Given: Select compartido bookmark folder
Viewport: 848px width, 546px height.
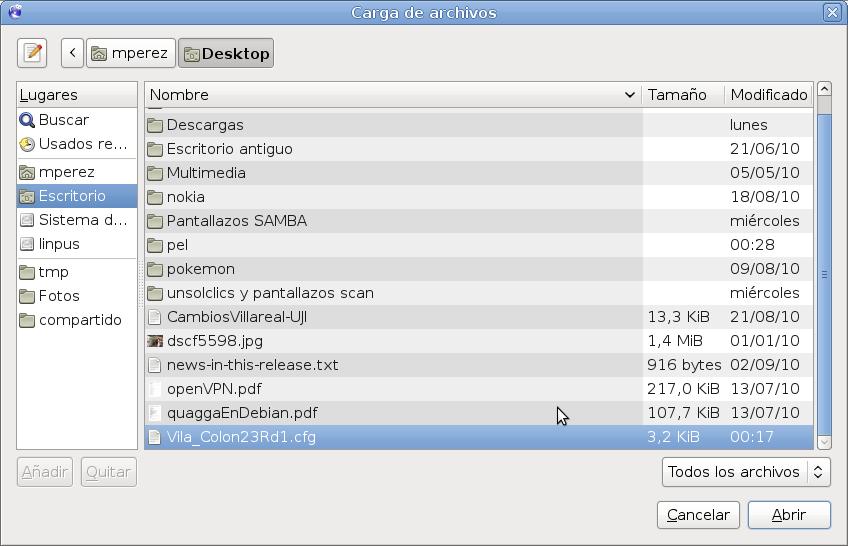Looking at the screenshot, I should pos(79,320).
